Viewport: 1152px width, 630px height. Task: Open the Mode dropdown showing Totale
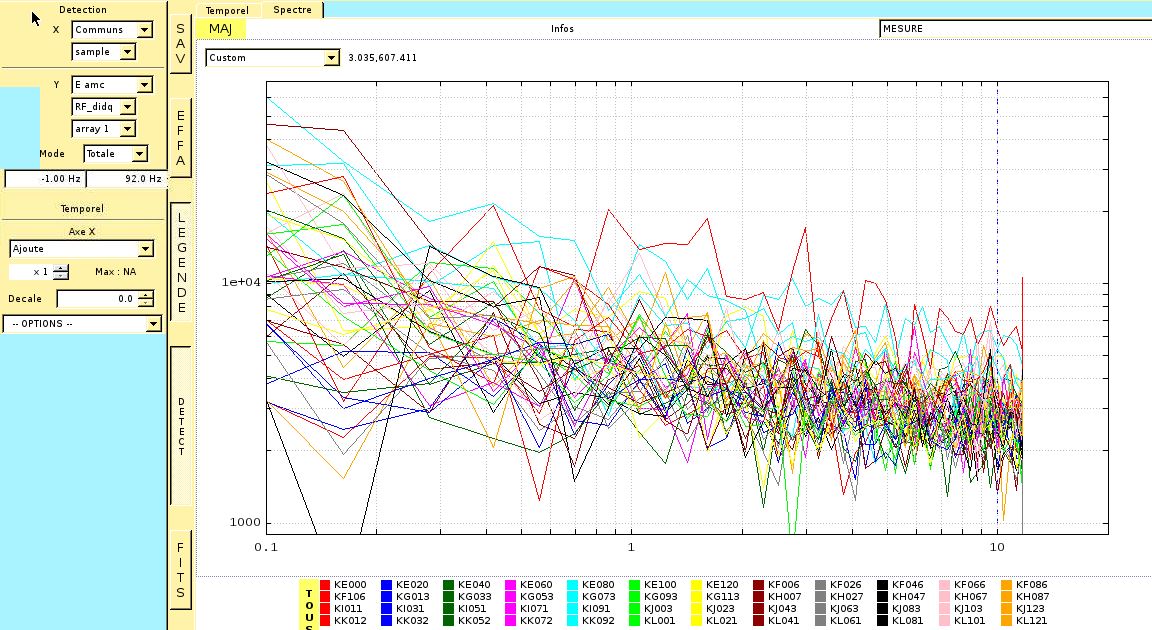click(115, 153)
